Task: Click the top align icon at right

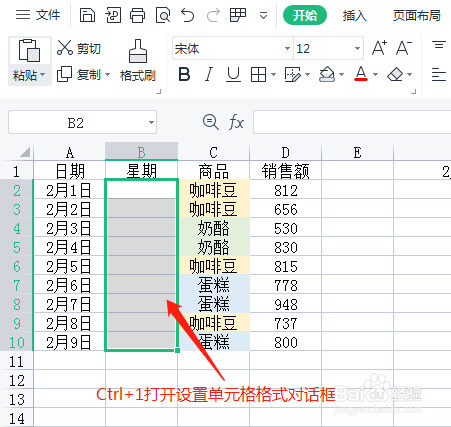Action: pyautogui.click(x=439, y=45)
